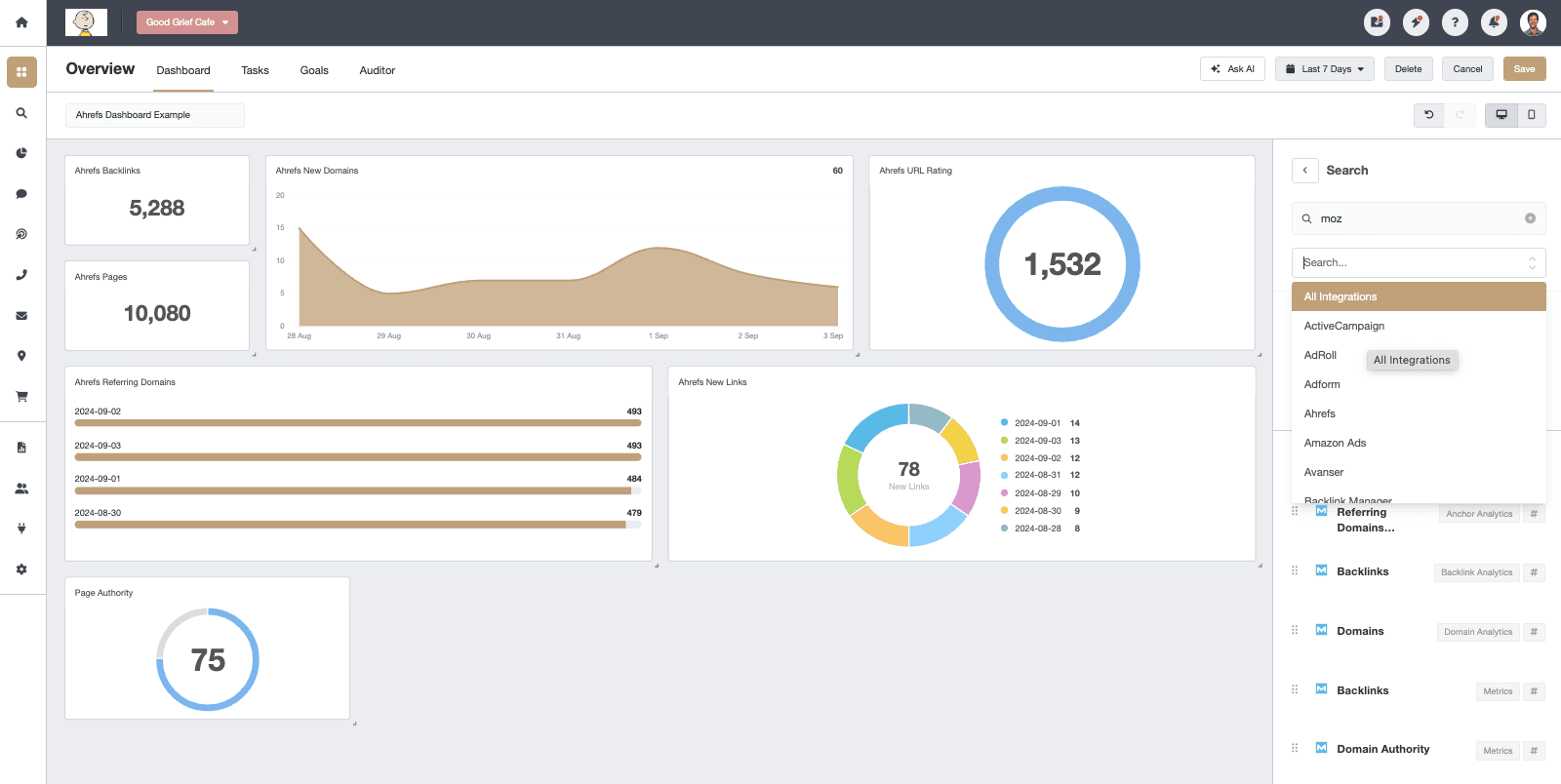Screen dimensions: 1561x784
Task: Click the Ask AI button
Action: tap(1232, 69)
